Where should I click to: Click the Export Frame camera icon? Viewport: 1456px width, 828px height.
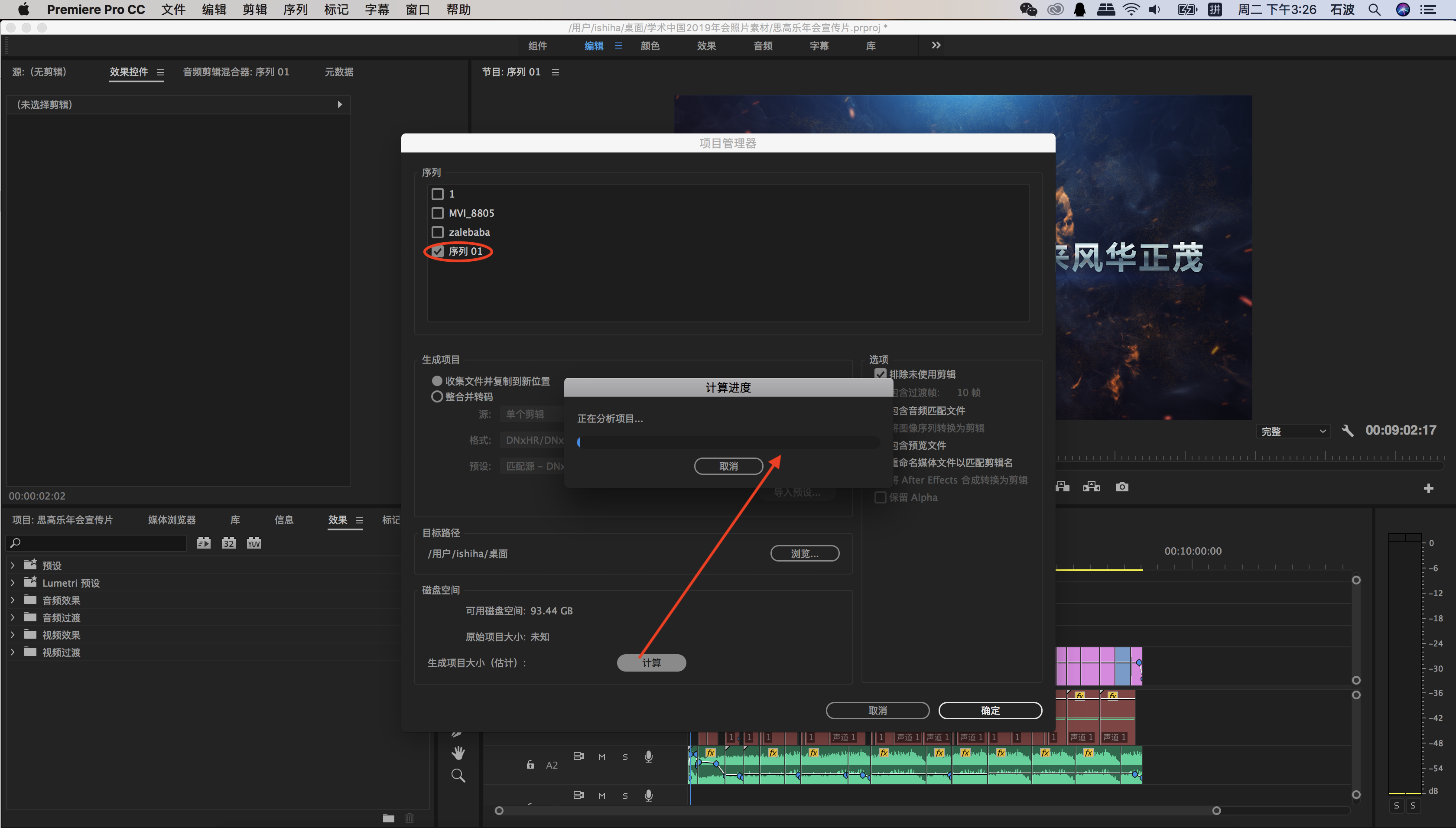point(1121,487)
